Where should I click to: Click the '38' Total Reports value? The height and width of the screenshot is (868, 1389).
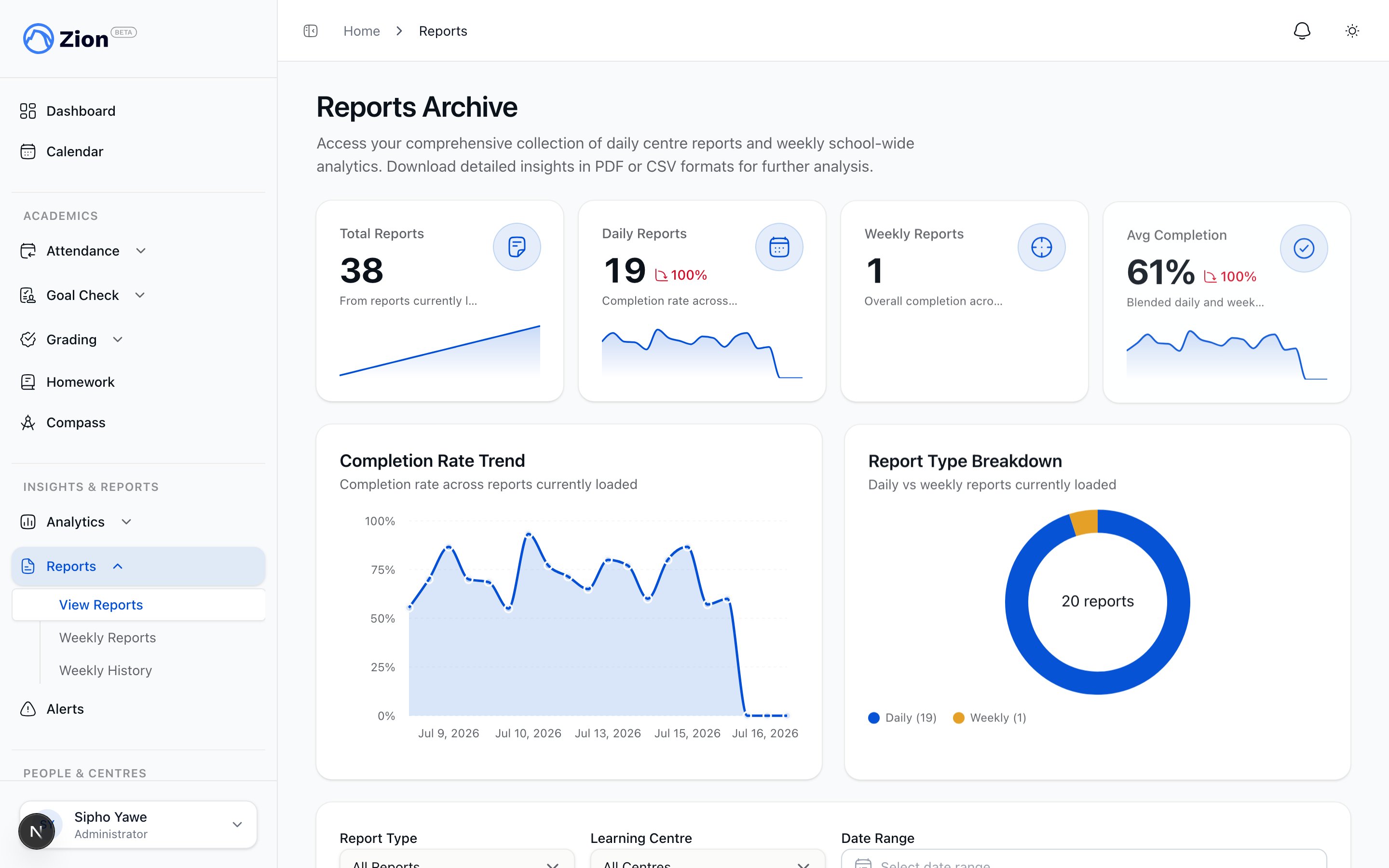tap(362, 271)
